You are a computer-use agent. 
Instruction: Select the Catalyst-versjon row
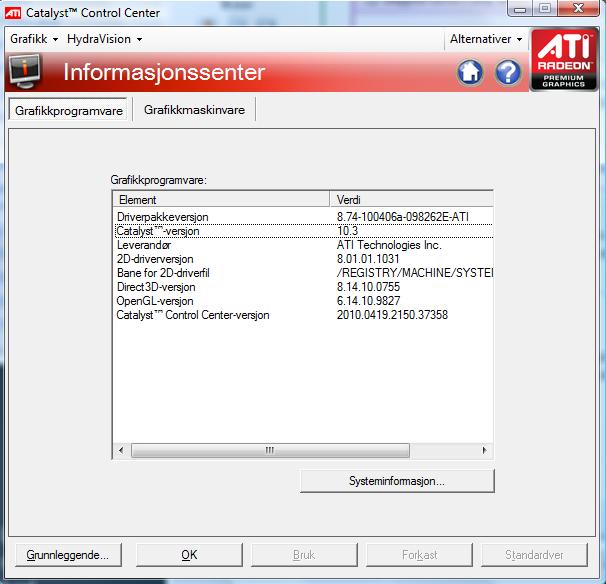(x=303, y=231)
